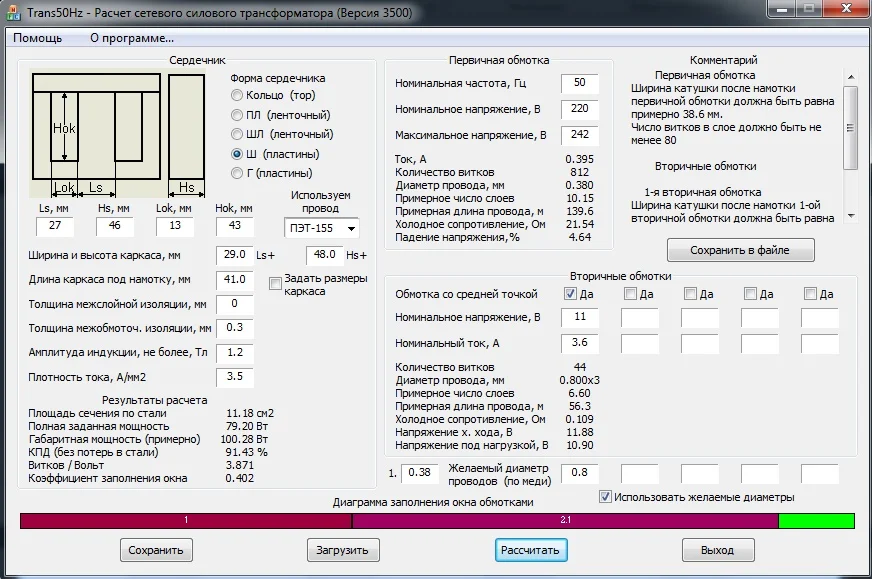Click Сохранить в файле button
Screen dimensions: 872x579
(740, 250)
